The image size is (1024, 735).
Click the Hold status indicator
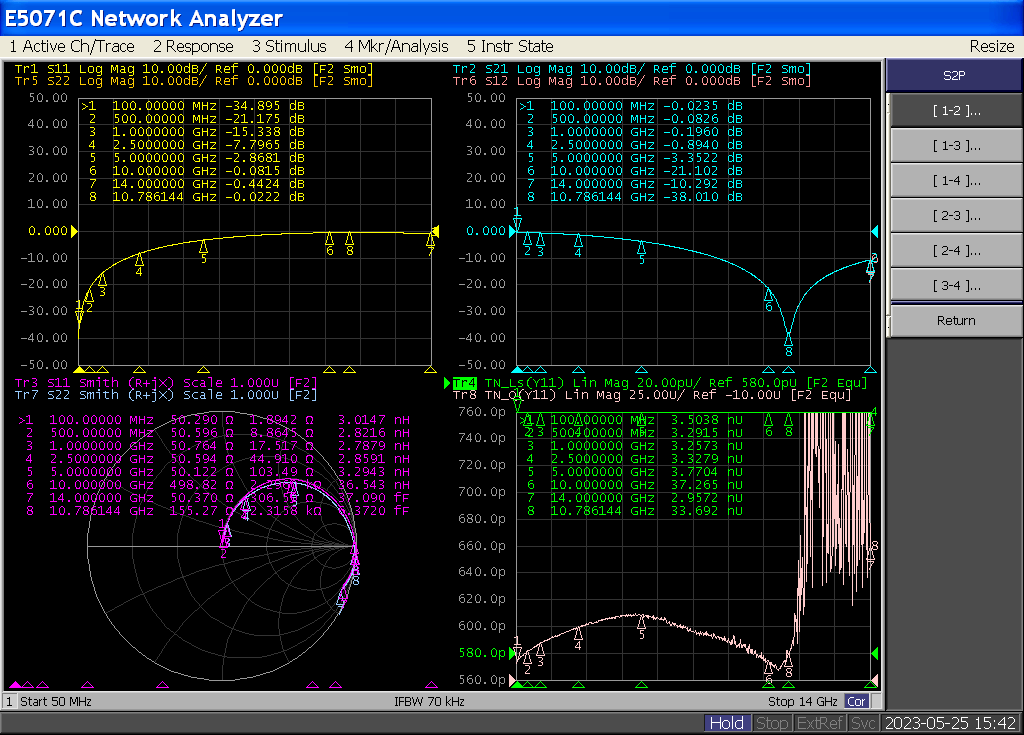[726, 723]
